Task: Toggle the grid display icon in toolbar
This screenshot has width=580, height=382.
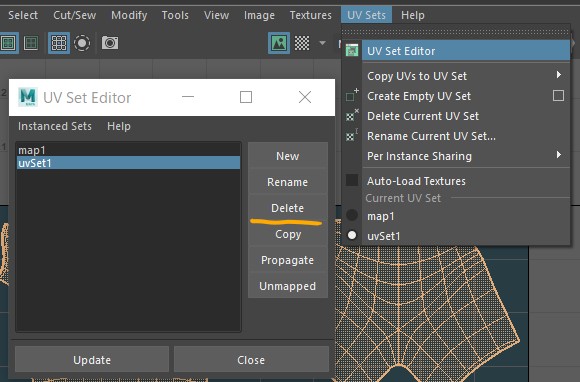Action: [59, 43]
